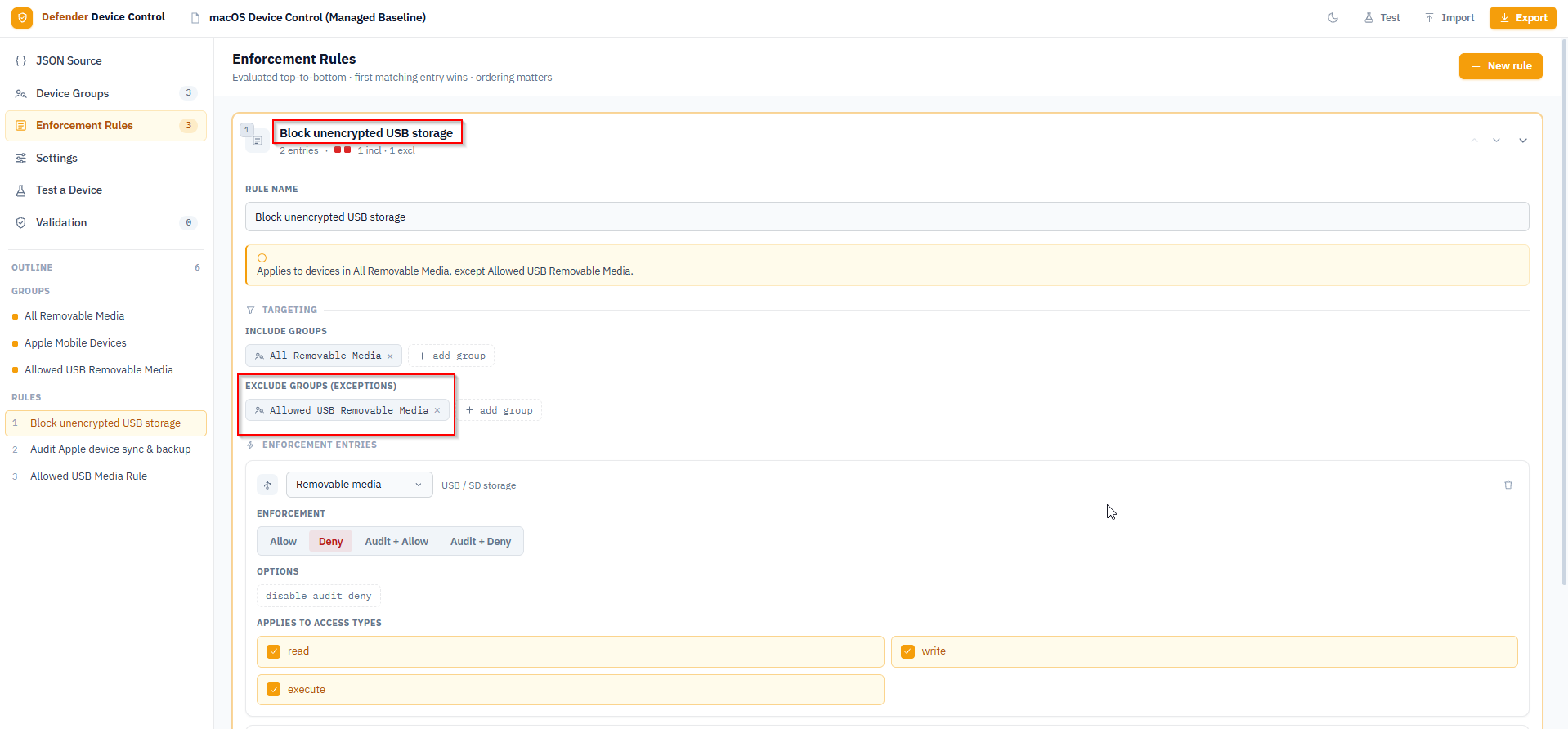The height and width of the screenshot is (729, 1568).
Task: Open the Device Groups section
Action: (106, 93)
